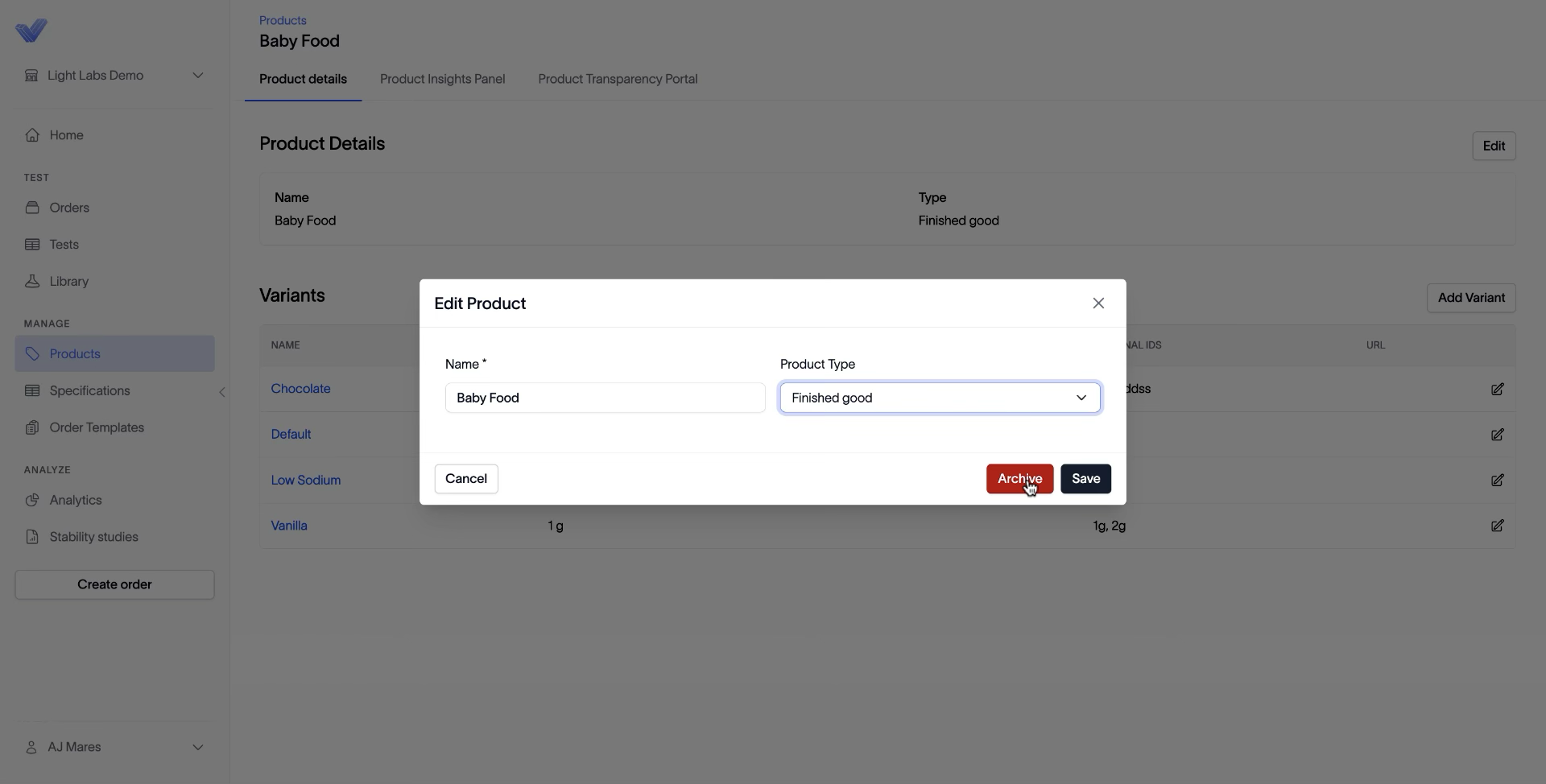Save the product changes

coord(1085,479)
